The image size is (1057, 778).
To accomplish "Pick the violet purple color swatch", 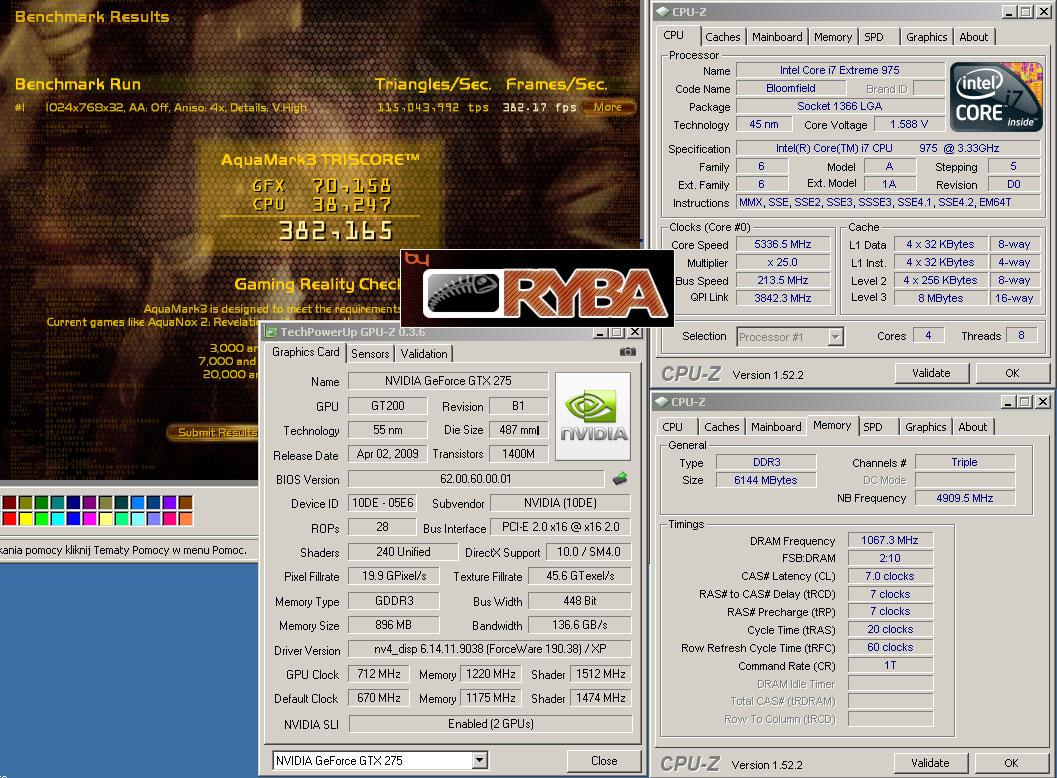I will pos(169,502).
